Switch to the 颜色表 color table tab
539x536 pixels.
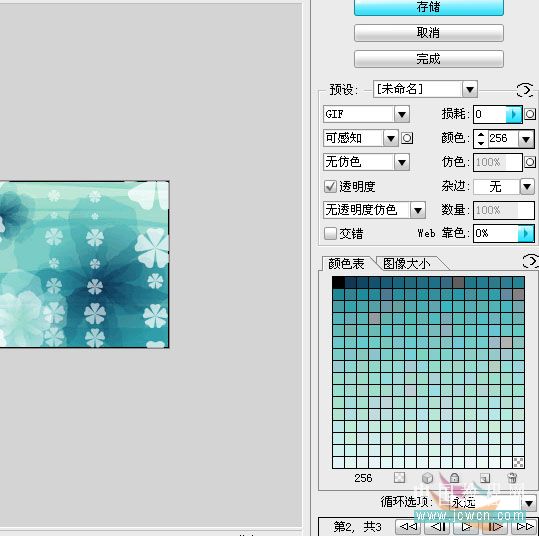(346, 264)
